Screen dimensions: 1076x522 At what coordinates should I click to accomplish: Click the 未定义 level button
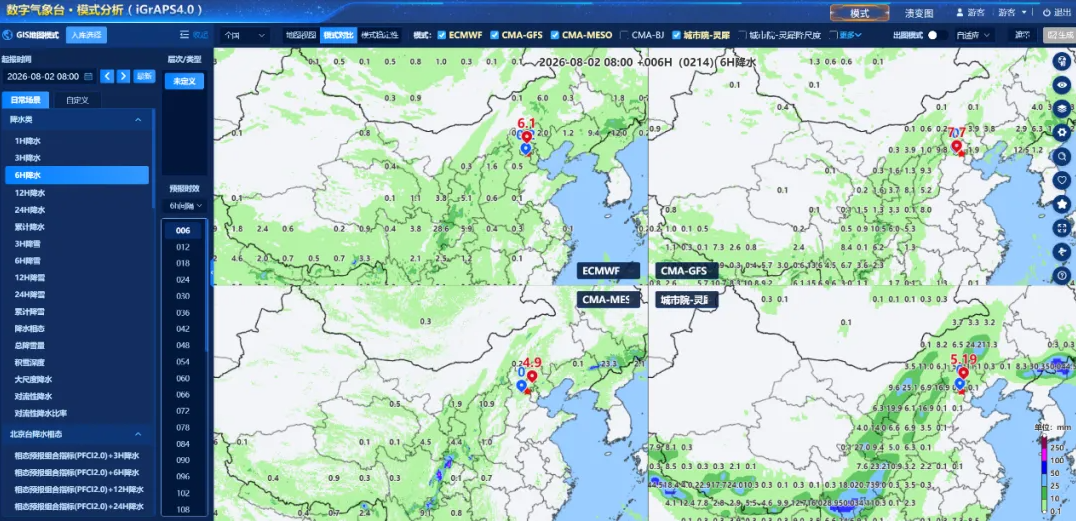[x=185, y=82]
